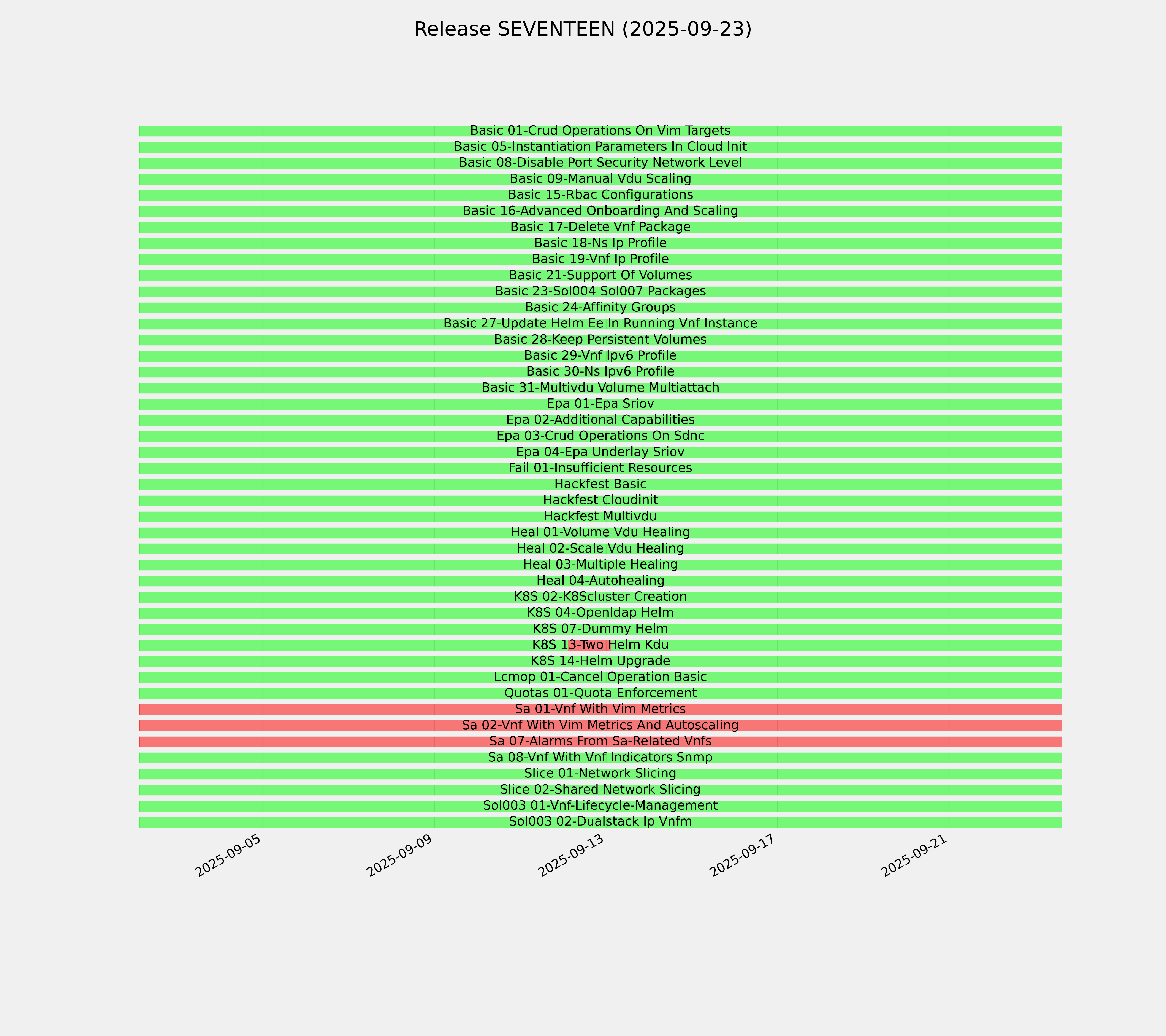Click the Sol003 02-Dualstack Ip Vnfm bar

[600, 822]
